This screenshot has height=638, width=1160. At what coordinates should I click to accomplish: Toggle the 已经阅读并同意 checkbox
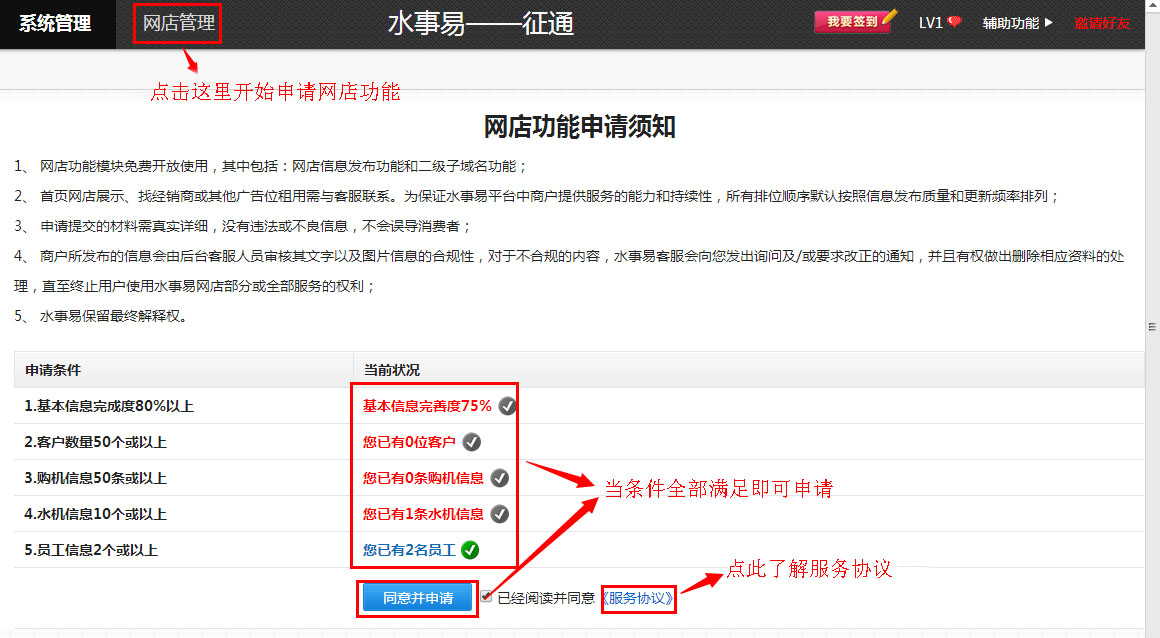(x=487, y=597)
